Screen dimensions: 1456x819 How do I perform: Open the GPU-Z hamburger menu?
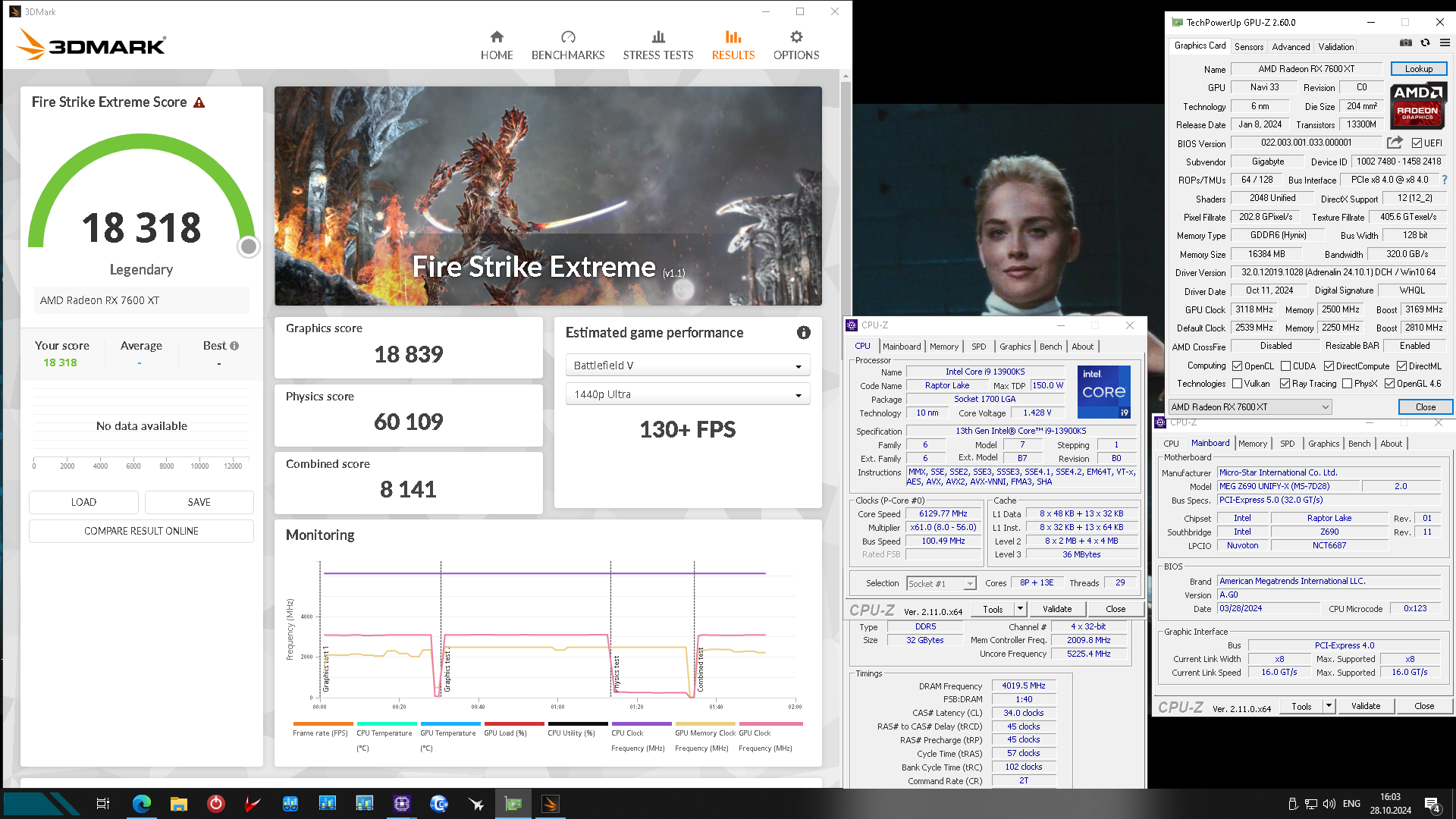pos(1445,43)
